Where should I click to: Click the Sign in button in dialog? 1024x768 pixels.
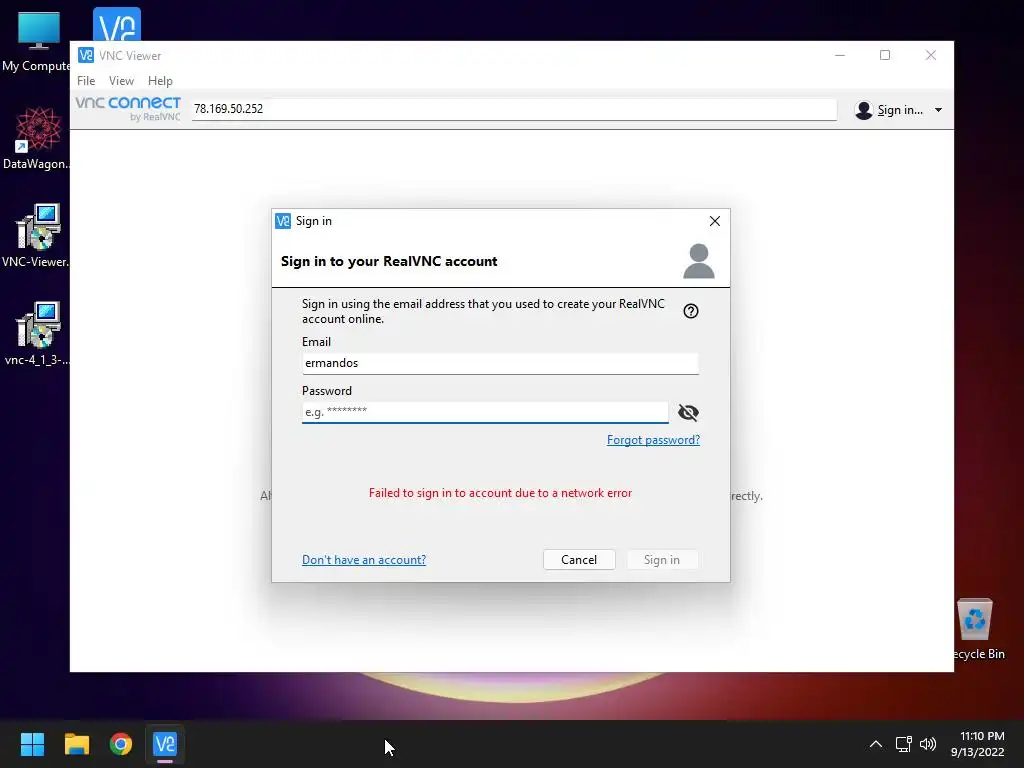pos(662,560)
